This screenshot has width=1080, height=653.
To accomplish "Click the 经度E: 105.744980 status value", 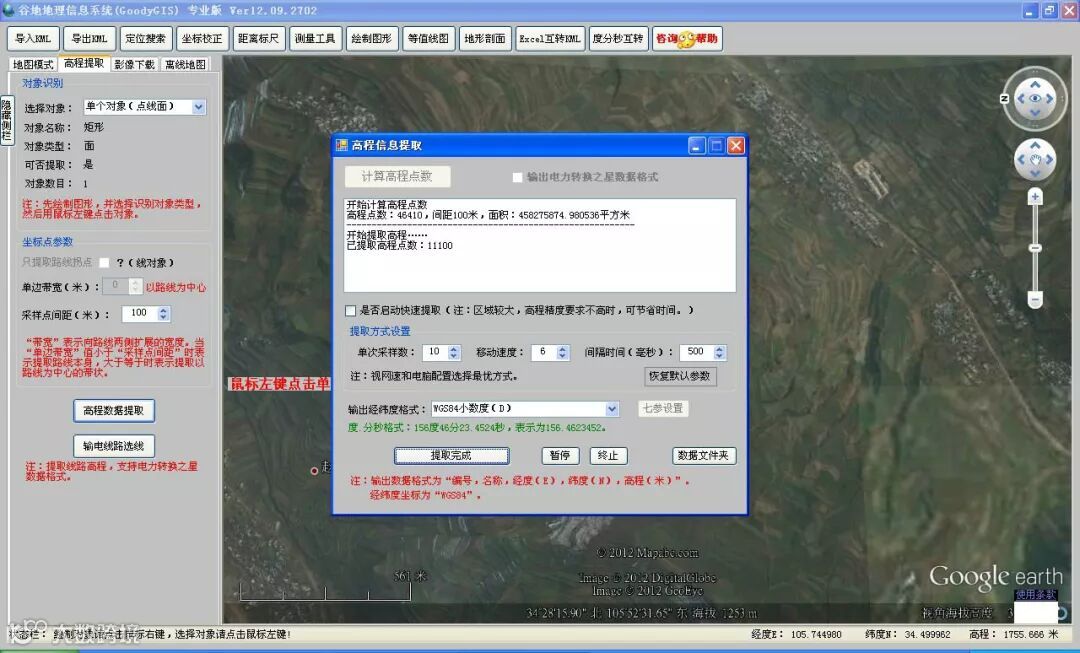I will coord(796,634).
